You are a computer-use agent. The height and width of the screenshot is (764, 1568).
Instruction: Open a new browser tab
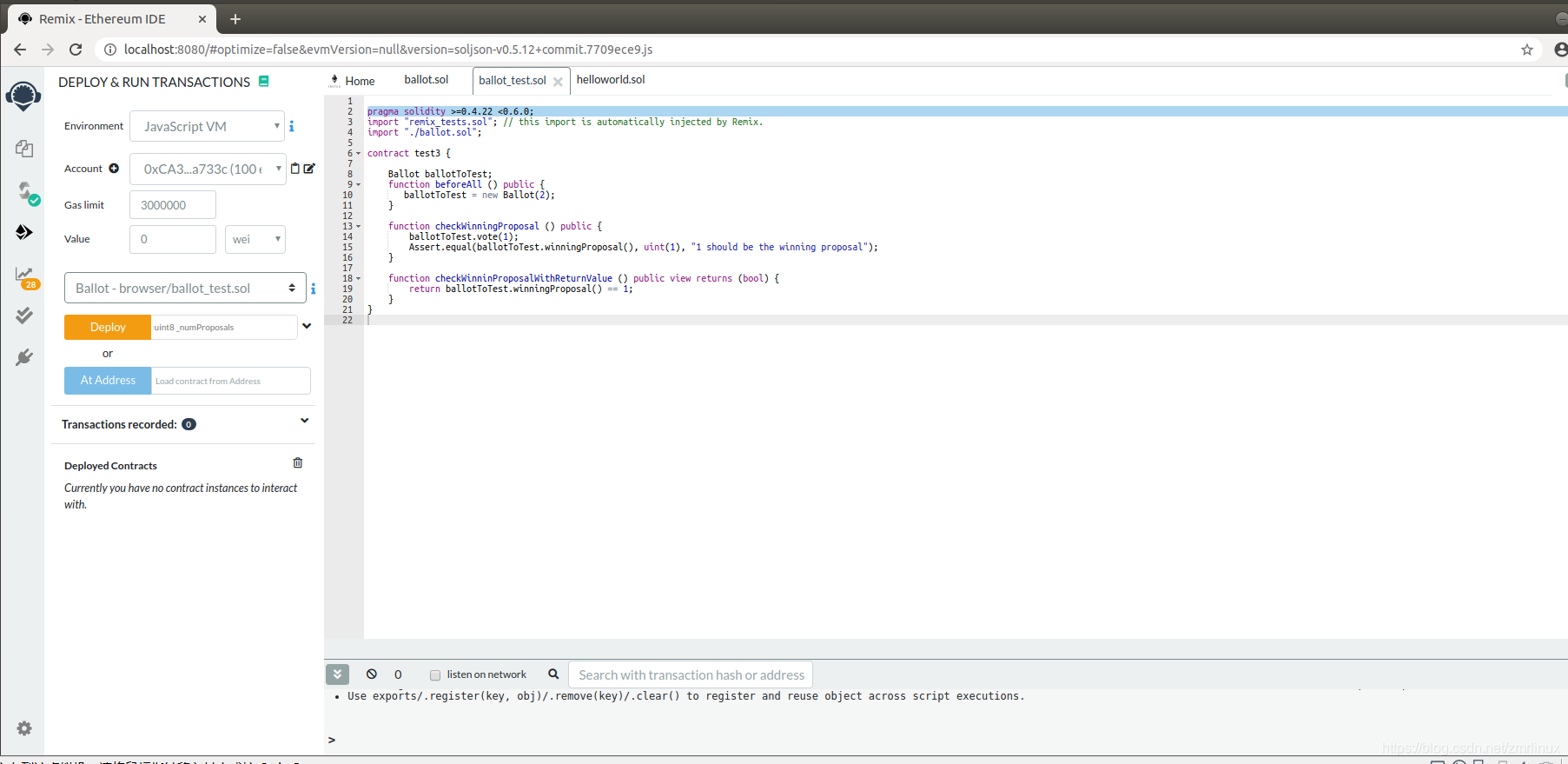pyautogui.click(x=235, y=19)
